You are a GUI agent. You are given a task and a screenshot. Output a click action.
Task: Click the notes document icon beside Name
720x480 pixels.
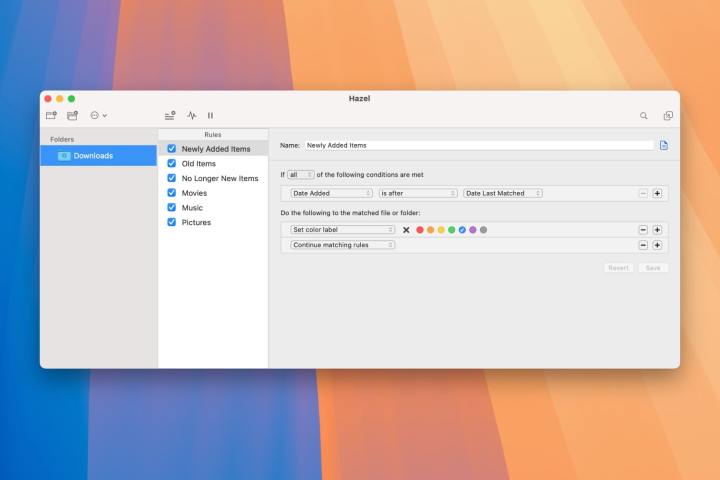pyautogui.click(x=663, y=145)
